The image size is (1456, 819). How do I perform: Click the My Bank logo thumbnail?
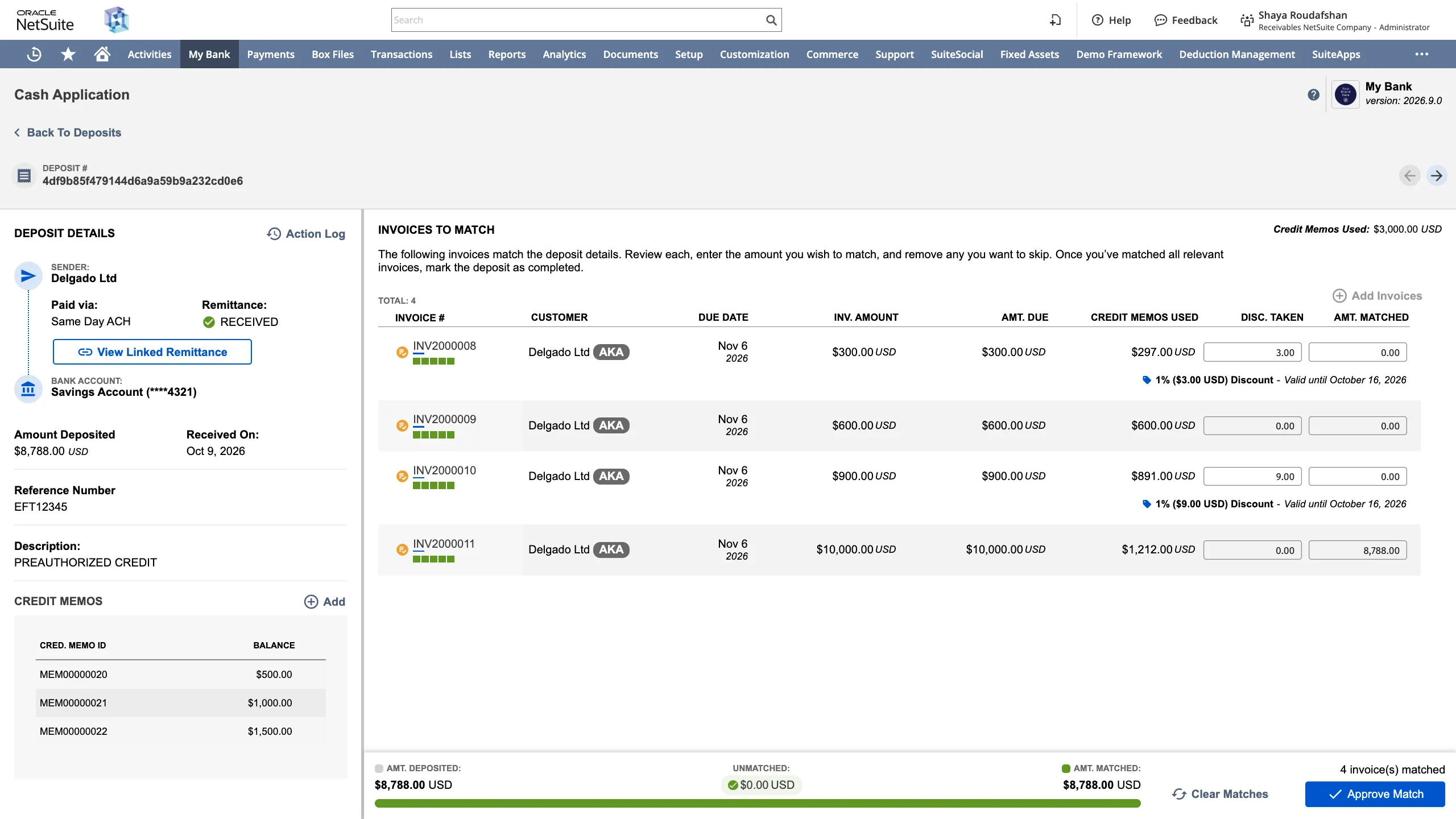tap(1346, 94)
